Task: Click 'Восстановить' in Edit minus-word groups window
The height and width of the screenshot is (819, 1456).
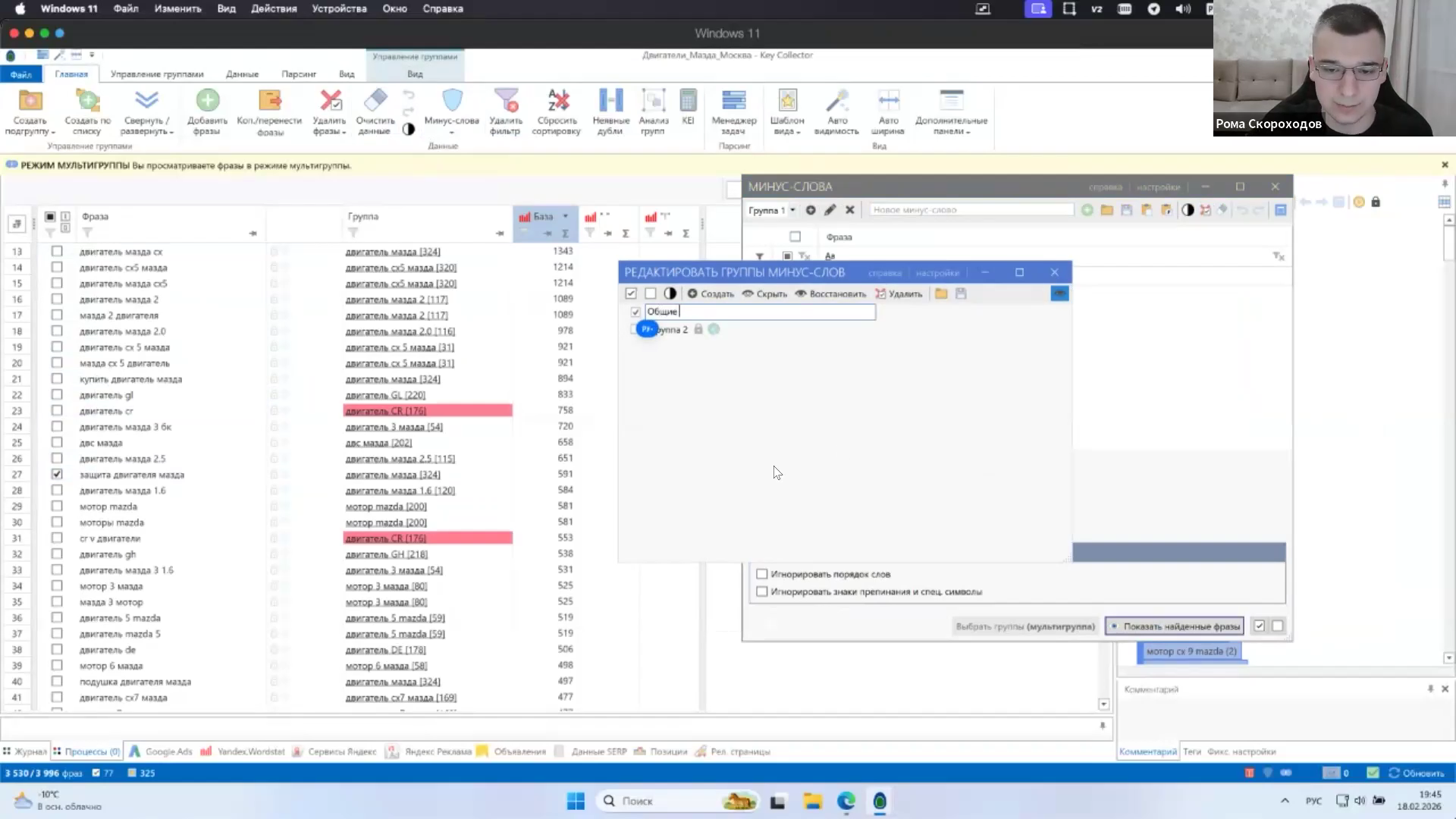Action: tap(830, 293)
